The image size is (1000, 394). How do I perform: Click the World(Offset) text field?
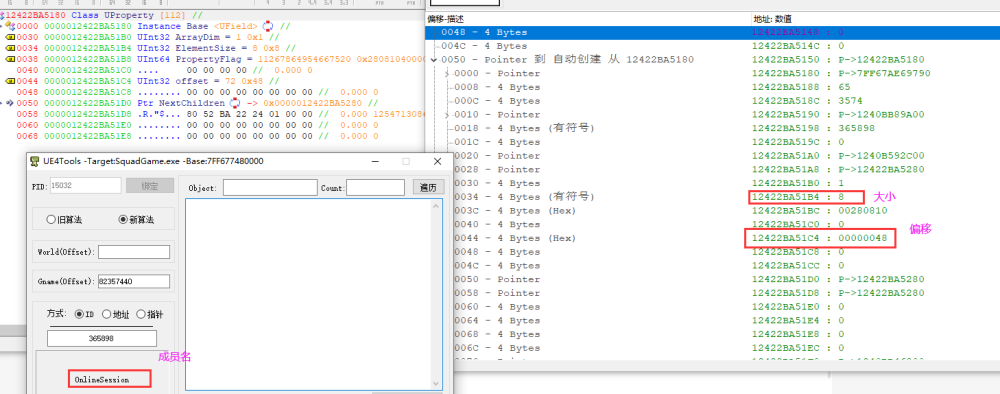pos(134,252)
